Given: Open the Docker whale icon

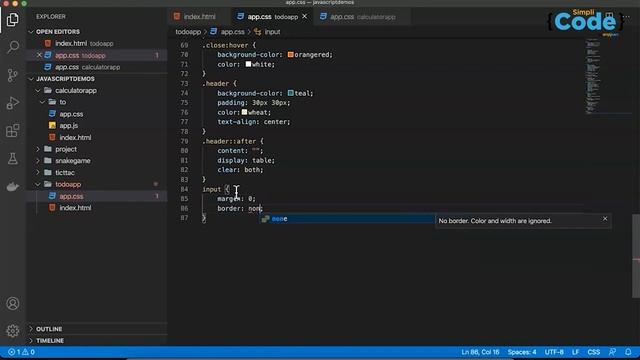Looking at the screenshot, I should [x=13, y=187].
